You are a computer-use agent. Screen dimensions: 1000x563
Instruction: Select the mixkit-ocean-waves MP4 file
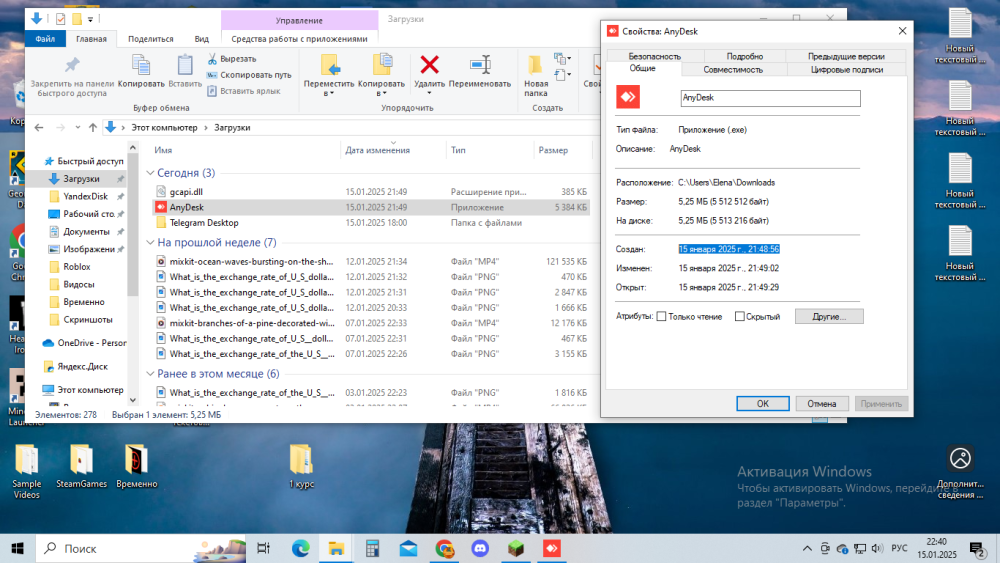371,261
